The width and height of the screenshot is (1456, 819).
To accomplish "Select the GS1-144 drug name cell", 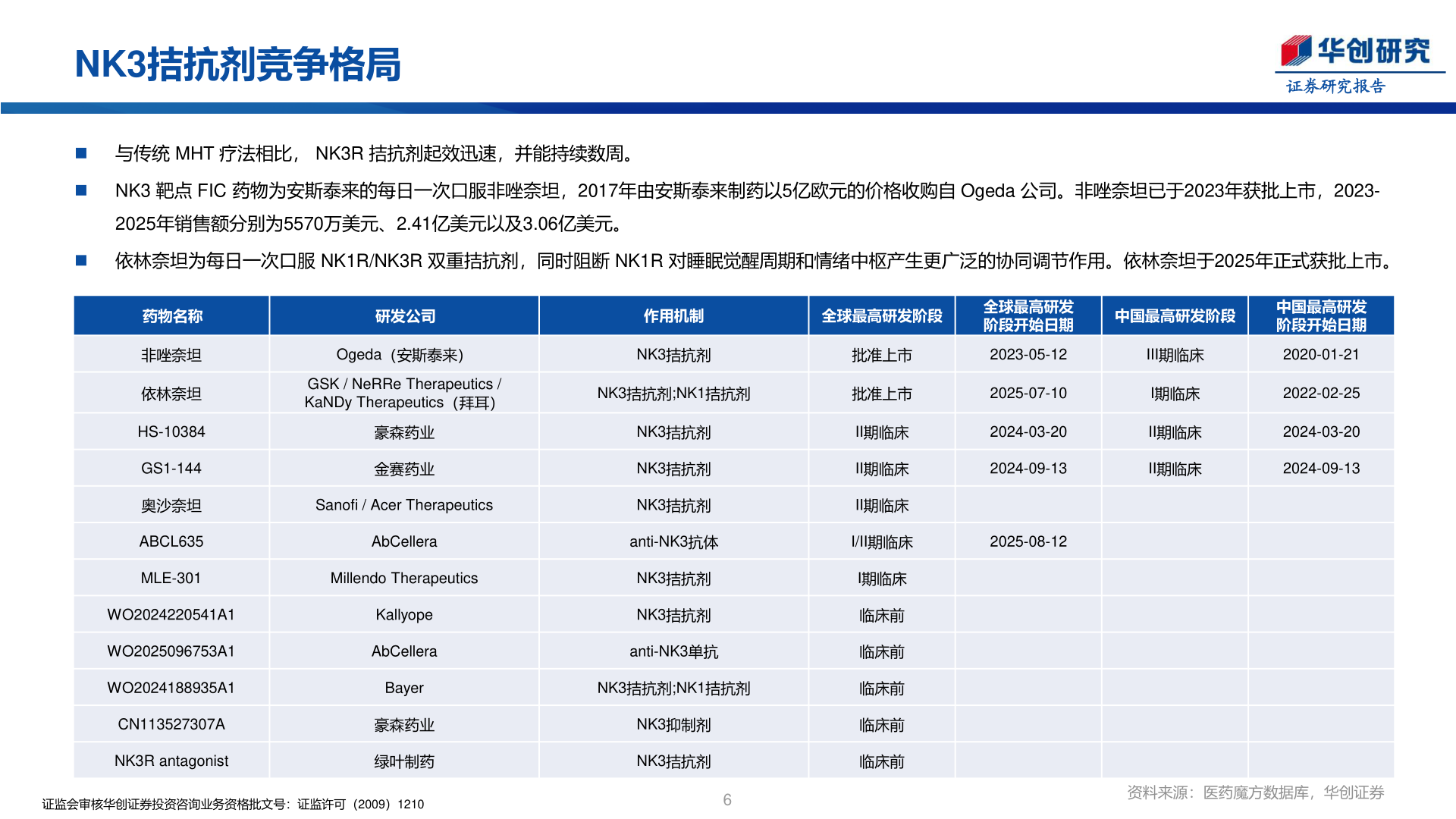I will (x=171, y=469).
